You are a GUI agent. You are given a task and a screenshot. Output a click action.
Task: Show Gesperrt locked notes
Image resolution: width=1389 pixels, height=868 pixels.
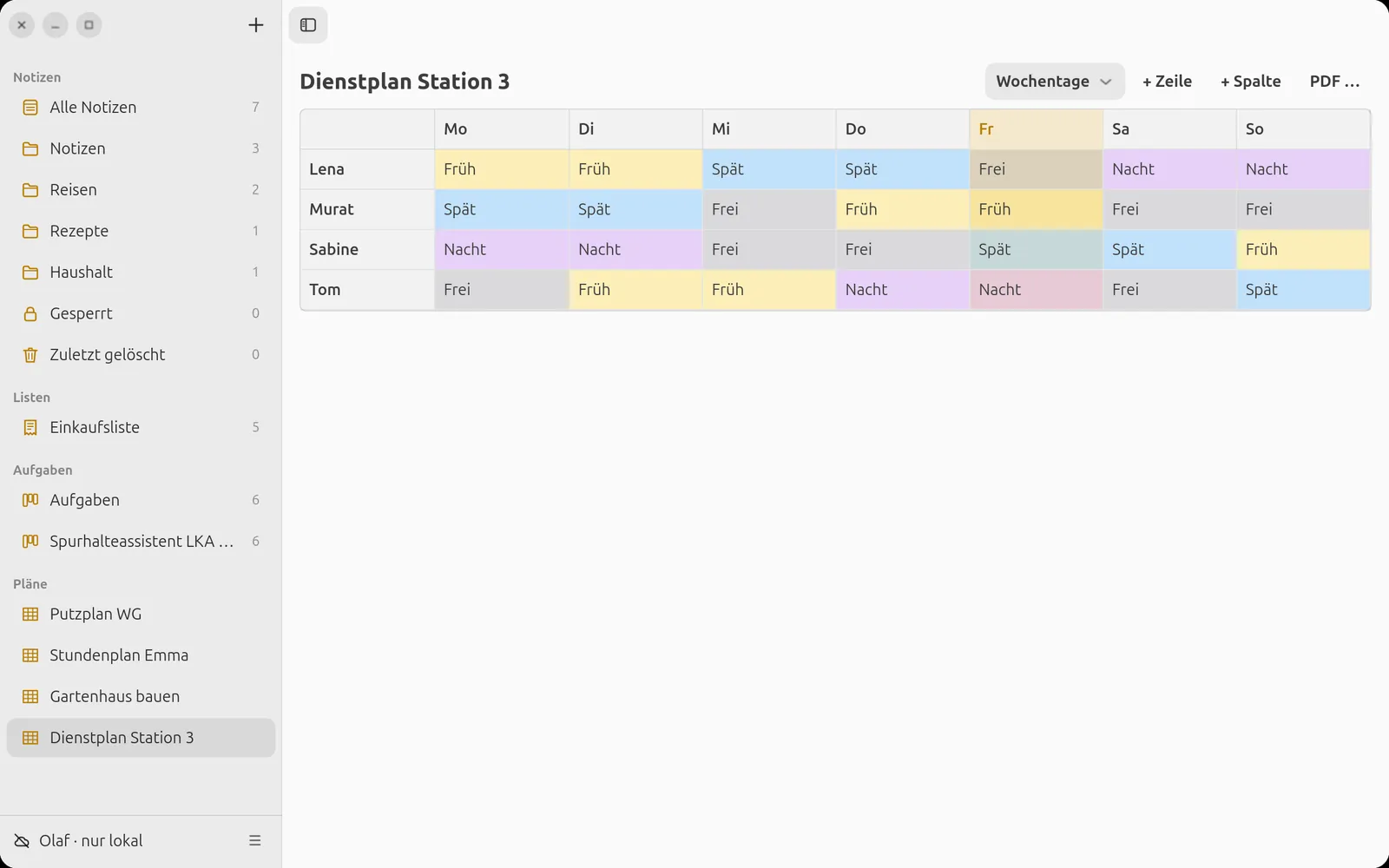(x=141, y=313)
